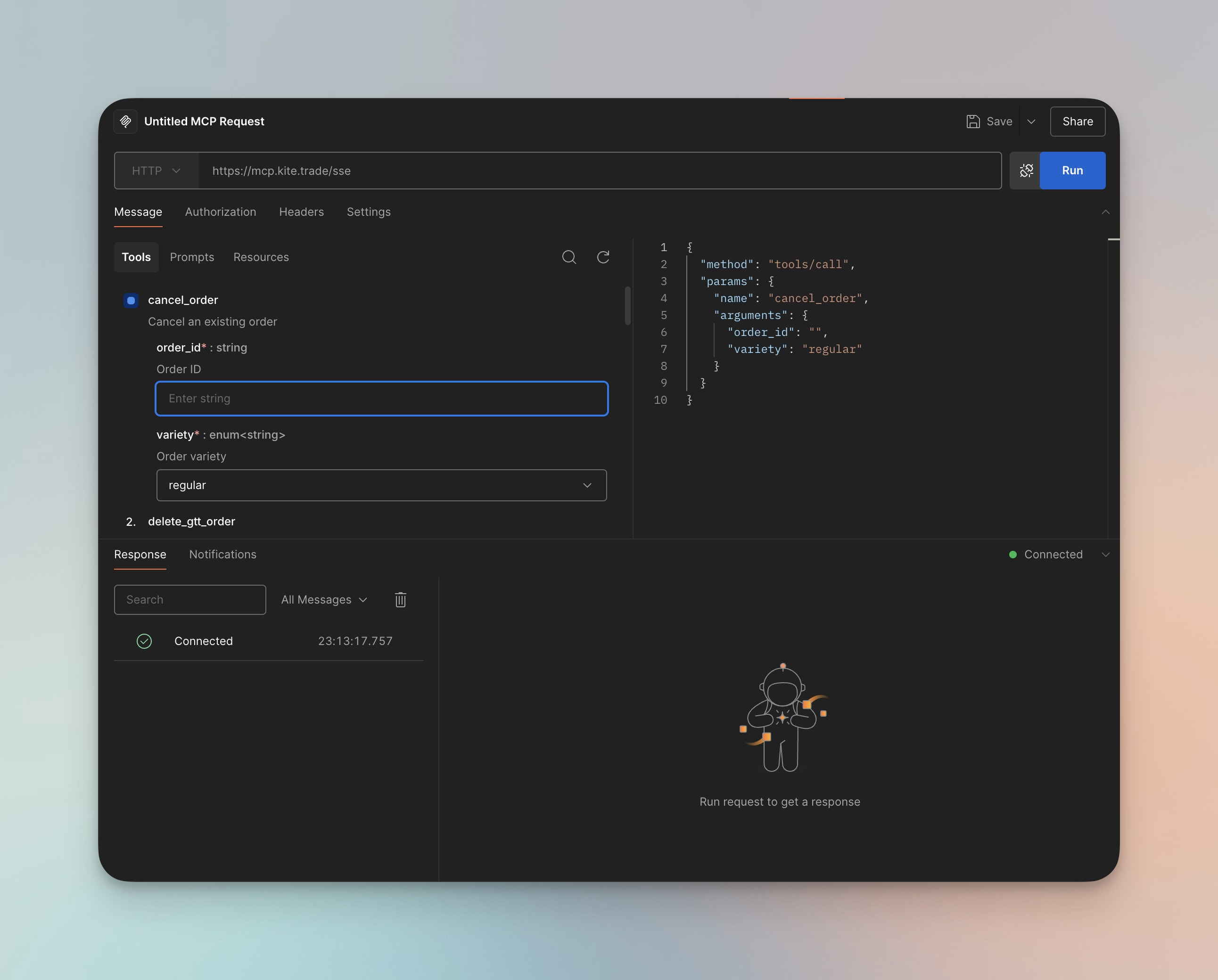
Task: Clear messages with the trash icon
Action: tap(401, 600)
